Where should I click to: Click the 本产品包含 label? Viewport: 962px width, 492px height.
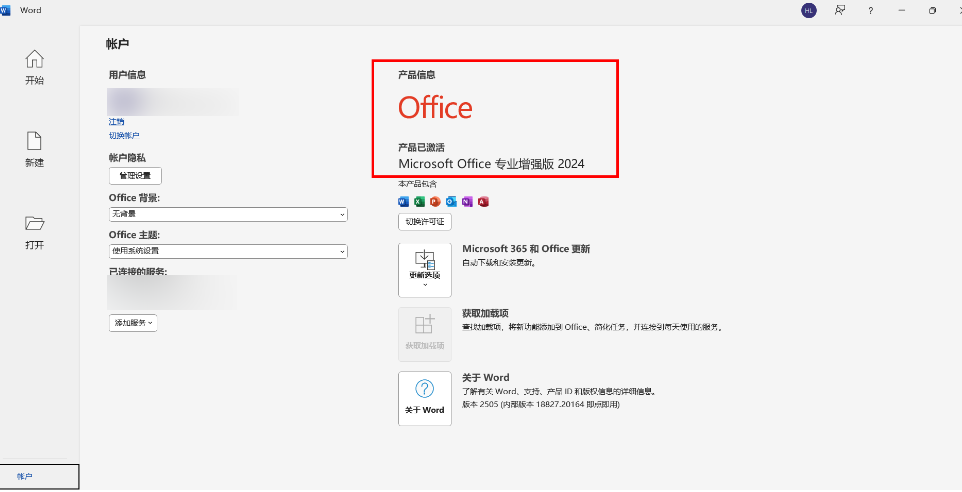coord(417,184)
